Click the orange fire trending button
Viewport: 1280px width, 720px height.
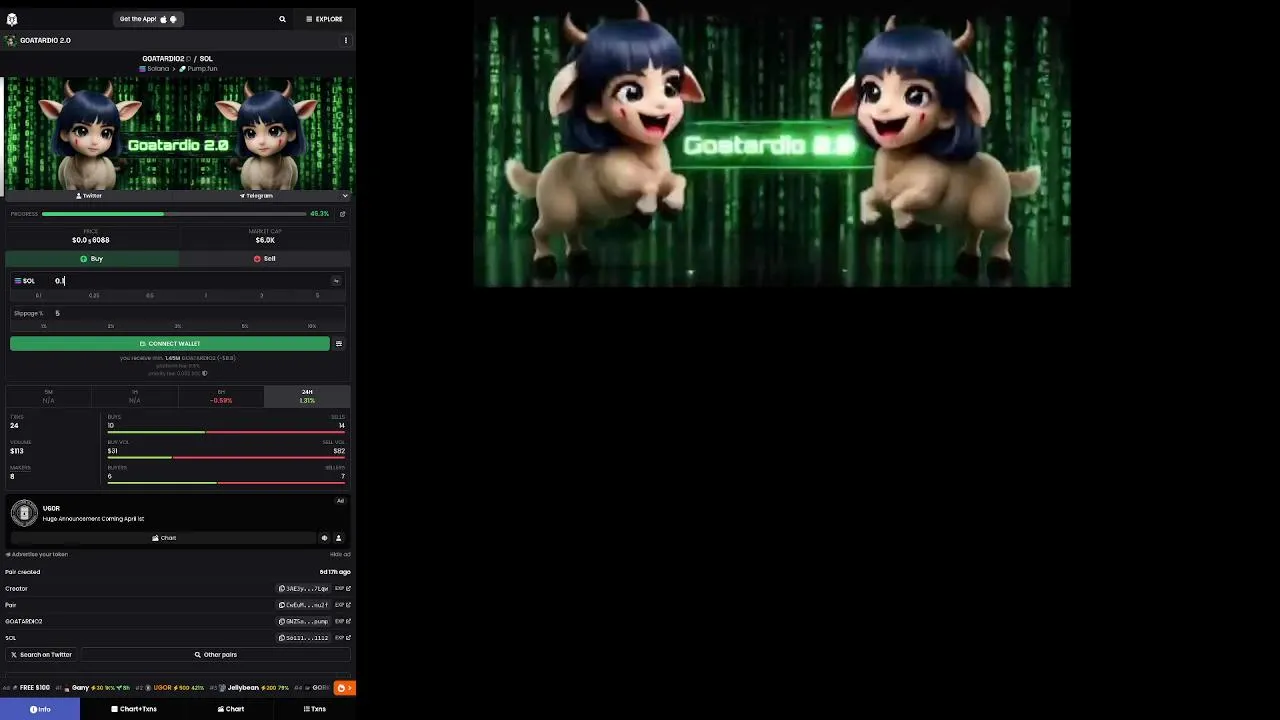tap(344, 688)
